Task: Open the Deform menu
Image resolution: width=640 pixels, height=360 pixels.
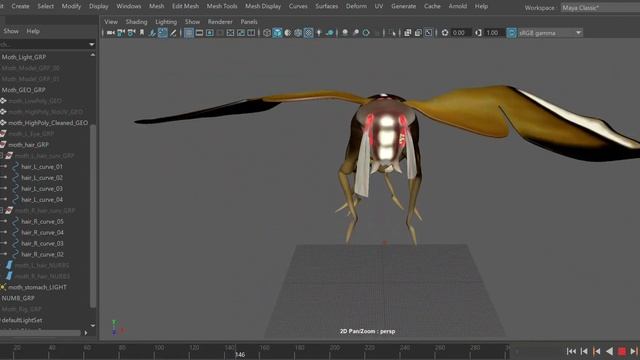Action: click(x=356, y=6)
